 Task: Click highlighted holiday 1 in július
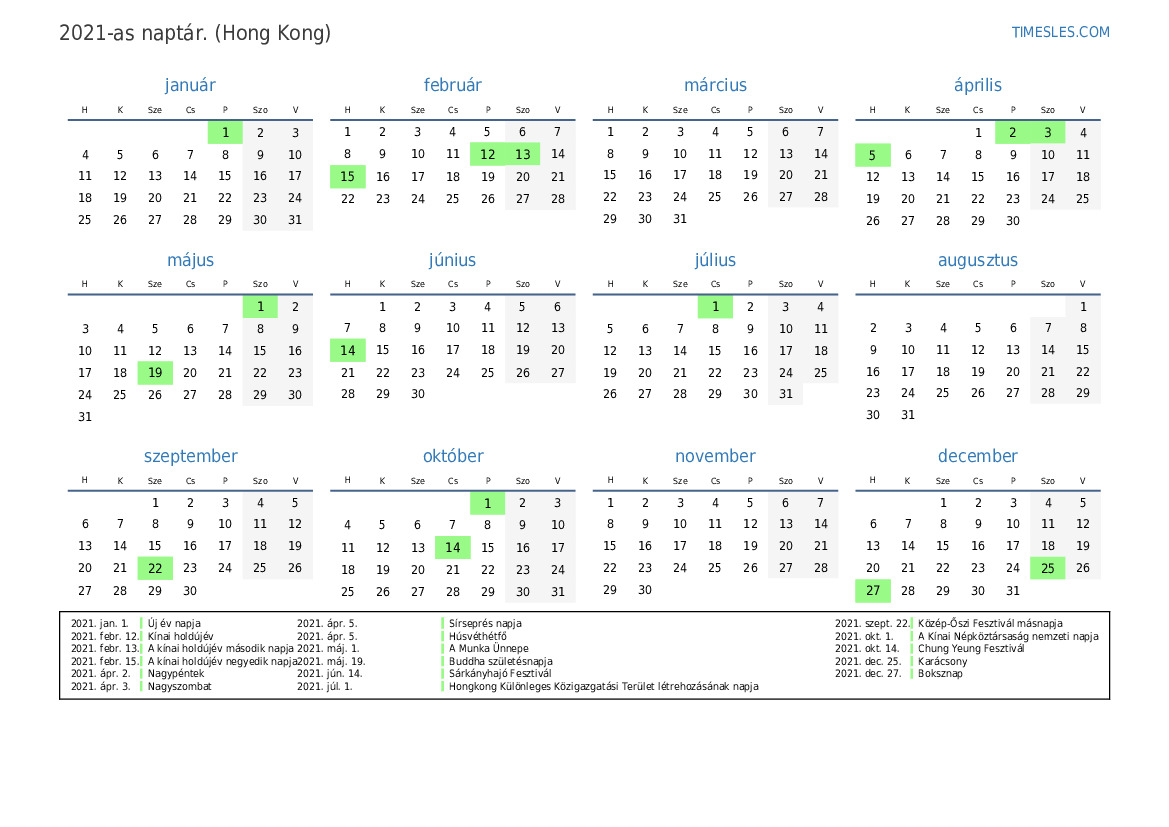[715, 306]
